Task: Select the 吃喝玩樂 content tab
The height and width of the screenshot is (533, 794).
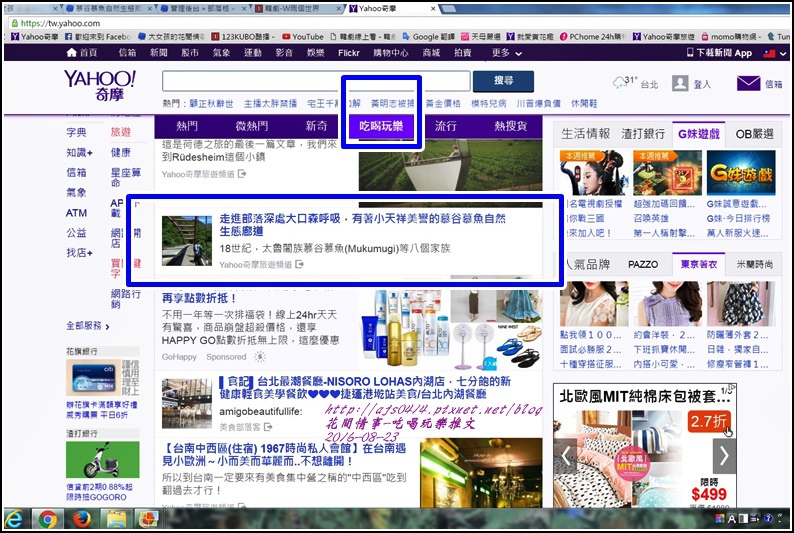Action: [381, 126]
